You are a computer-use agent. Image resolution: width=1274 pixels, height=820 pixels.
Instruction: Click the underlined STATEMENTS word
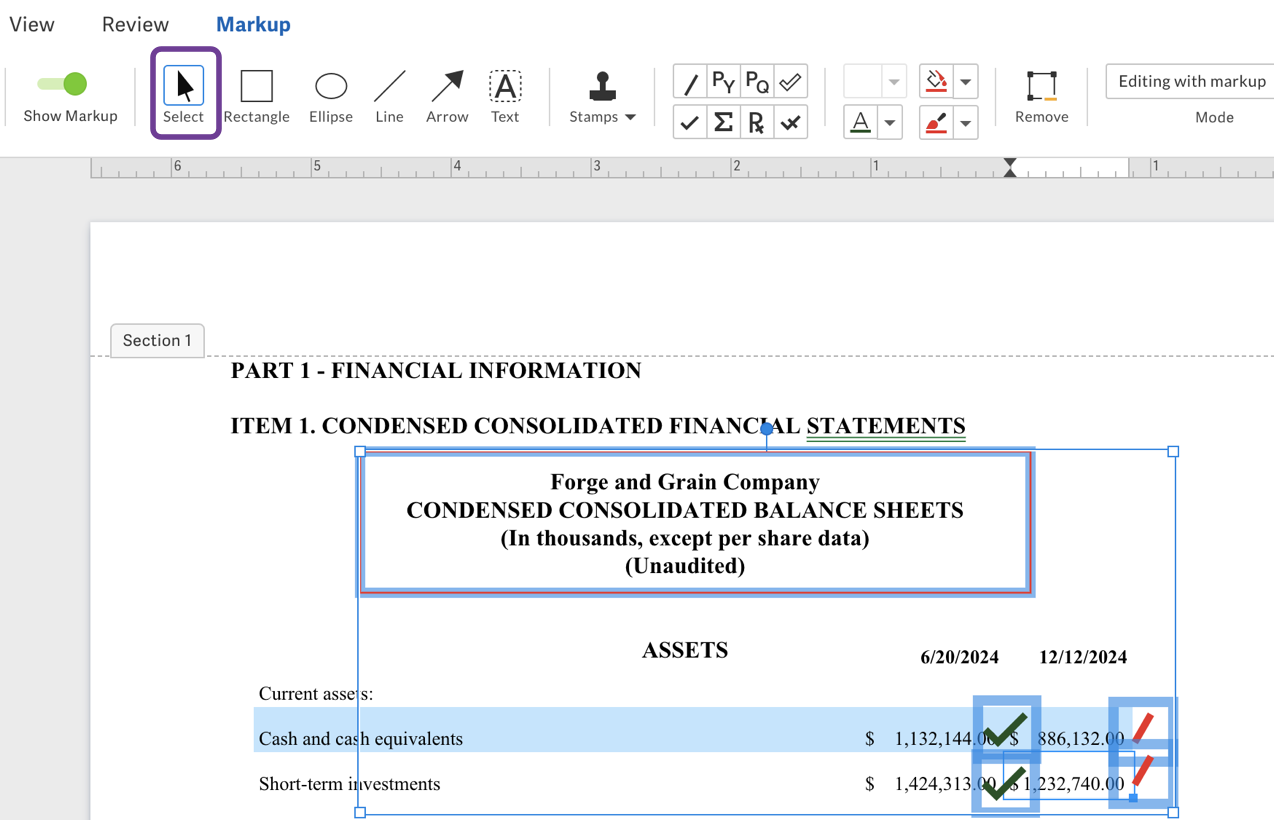(886, 426)
